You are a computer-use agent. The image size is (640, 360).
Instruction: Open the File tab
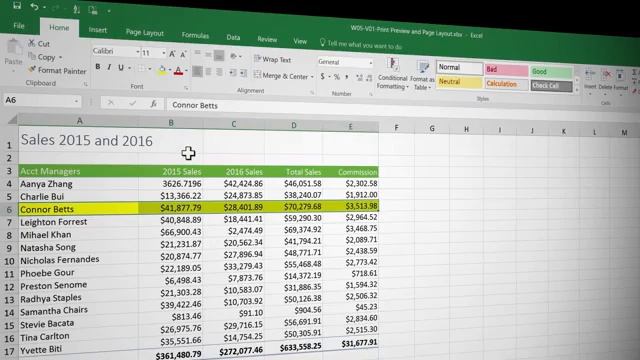pos(19,25)
